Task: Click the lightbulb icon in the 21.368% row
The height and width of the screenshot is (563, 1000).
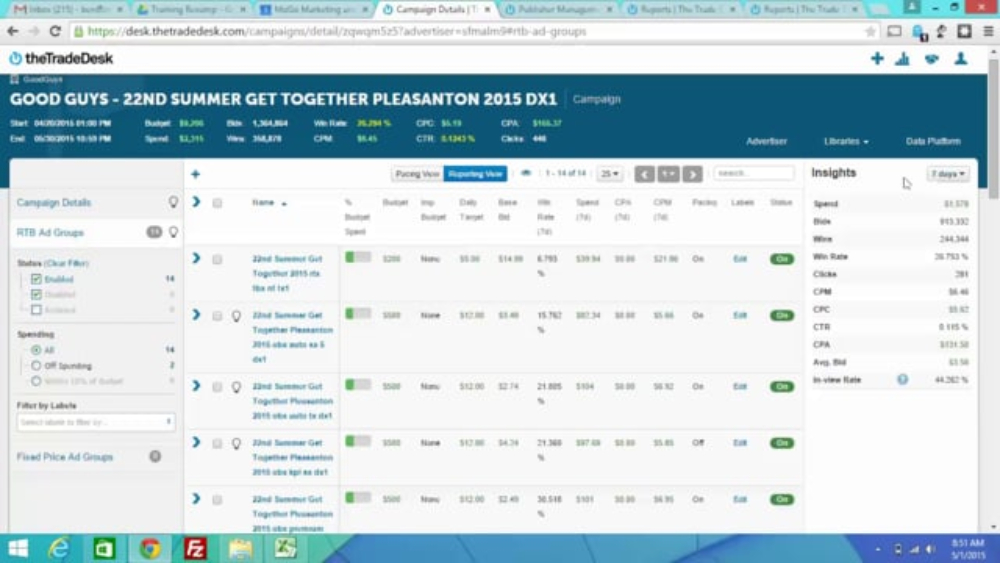Action: point(236,443)
